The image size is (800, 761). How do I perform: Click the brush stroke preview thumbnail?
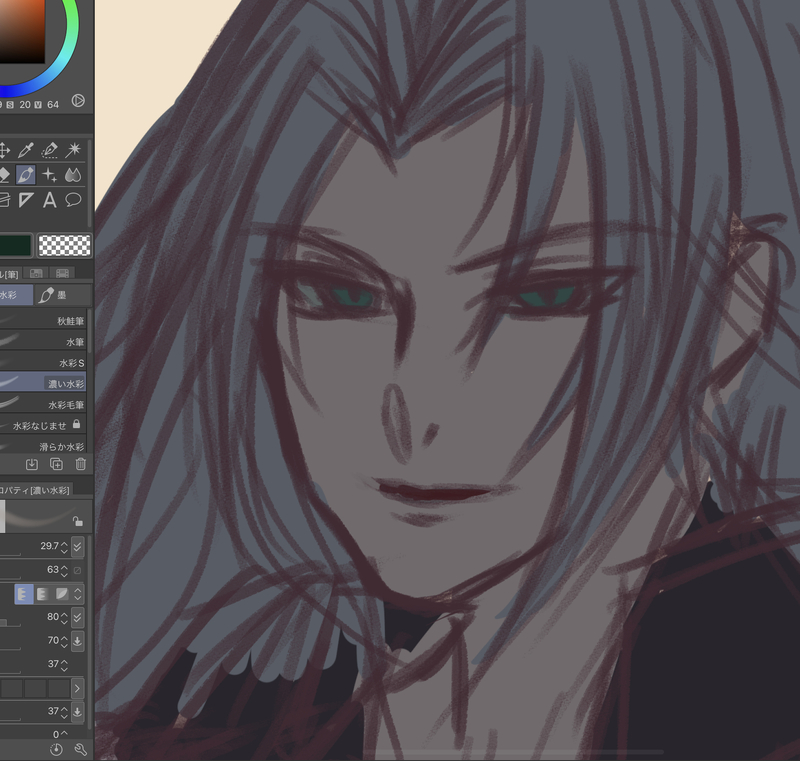click(41, 517)
